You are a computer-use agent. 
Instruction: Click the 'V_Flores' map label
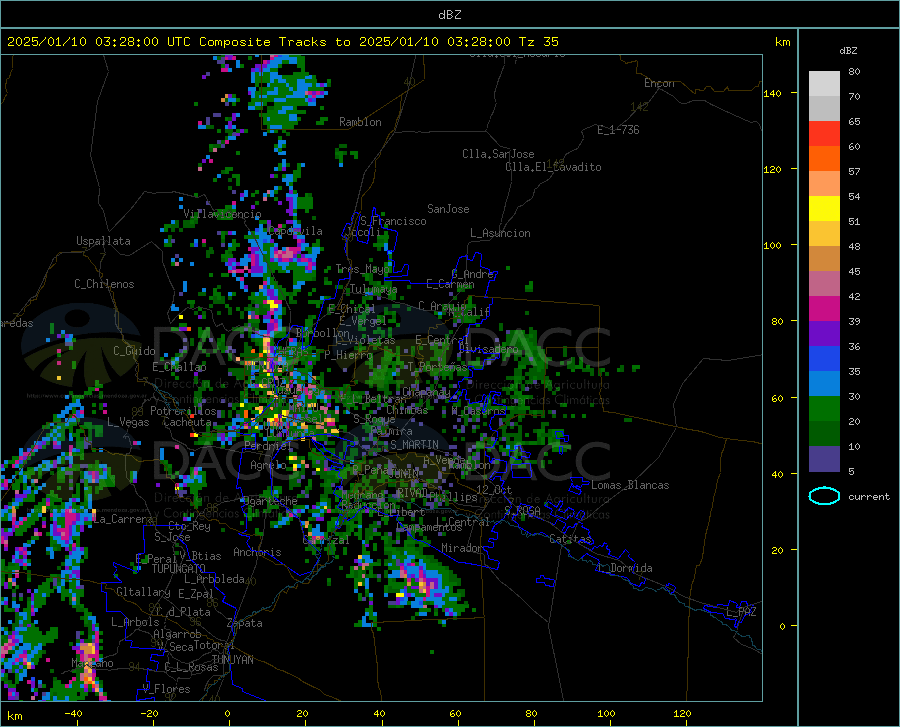(x=166, y=689)
